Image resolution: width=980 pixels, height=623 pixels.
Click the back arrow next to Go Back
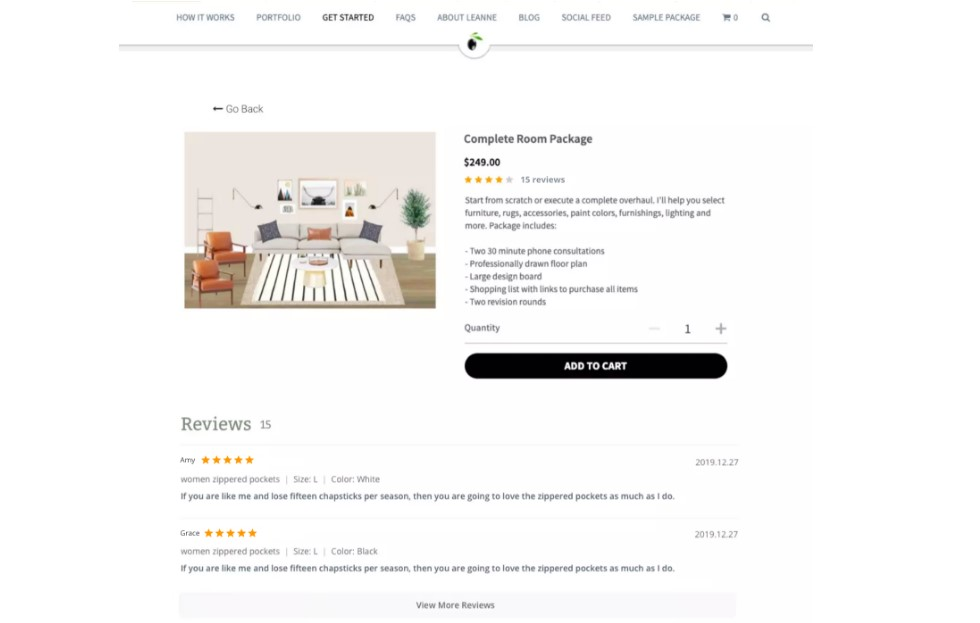pyautogui.click(x=217, y=108)
